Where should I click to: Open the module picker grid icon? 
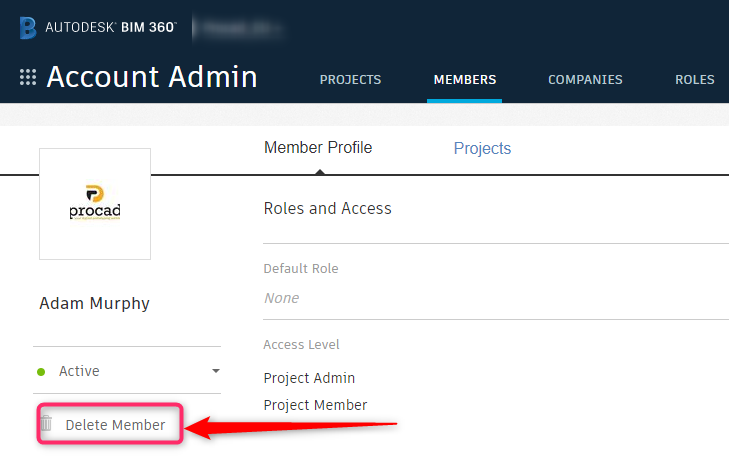pos(28,77)
